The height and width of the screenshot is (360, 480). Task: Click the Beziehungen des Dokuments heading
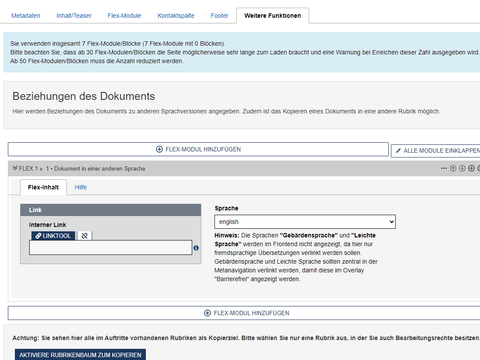84,96
